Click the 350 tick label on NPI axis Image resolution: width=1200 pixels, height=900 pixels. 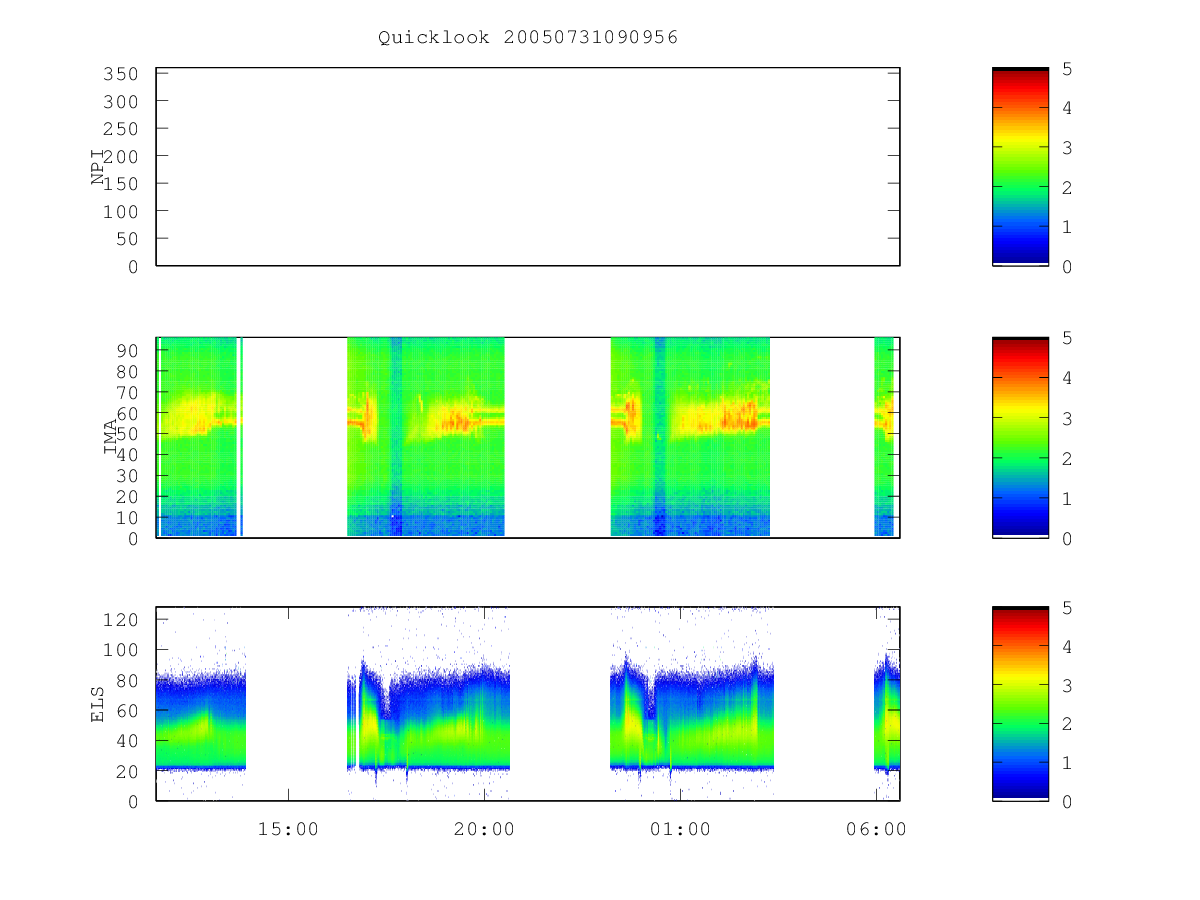tap(122, 74)
